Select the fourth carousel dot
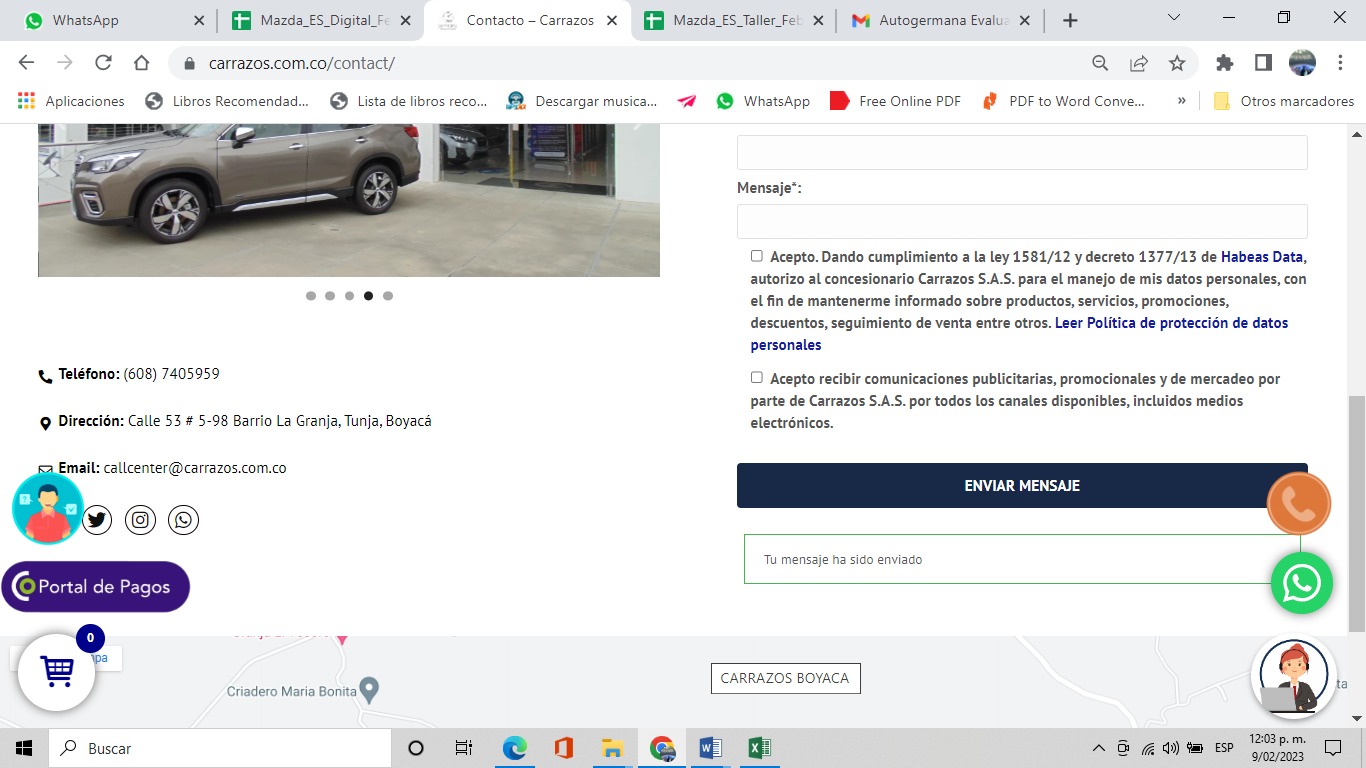1366x768 pixels. pyautogui.click(x=369, y=296)
